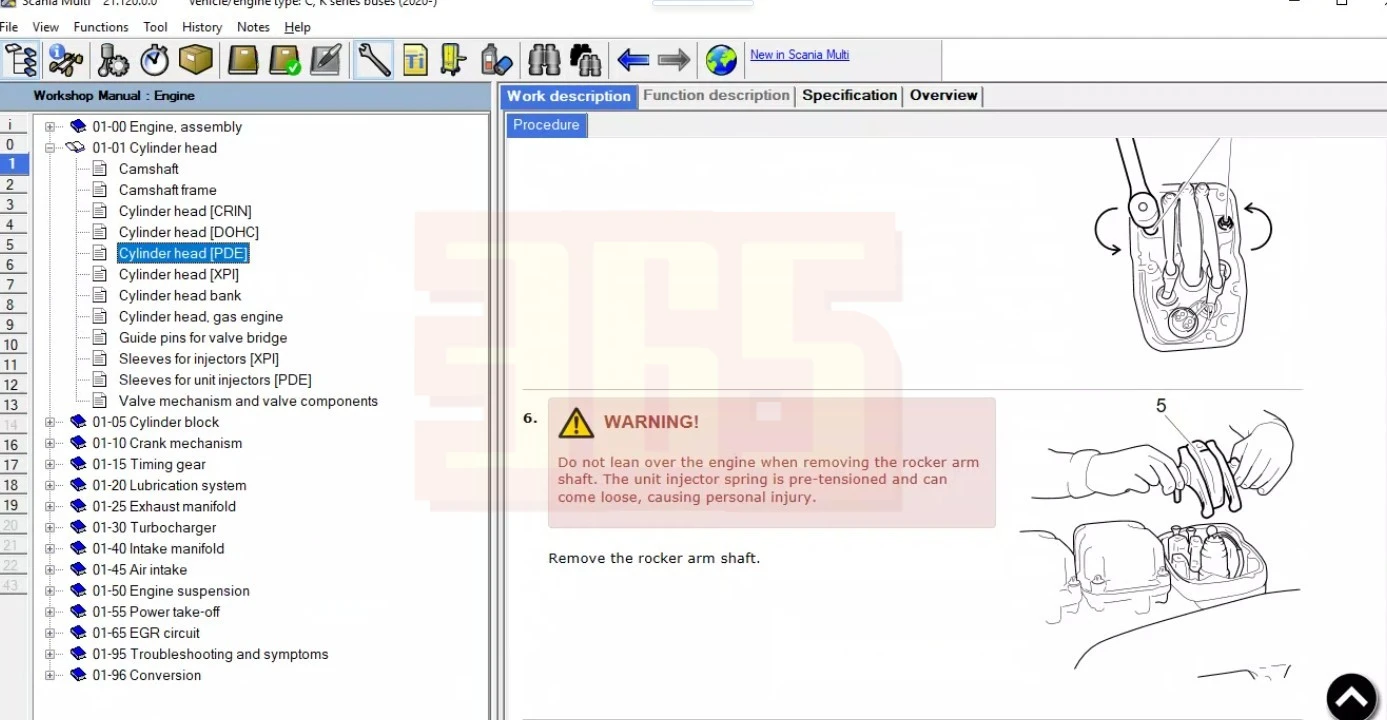This screenshot has width=1387, height=720.
Task: Open the History menu
Action: 202,27
